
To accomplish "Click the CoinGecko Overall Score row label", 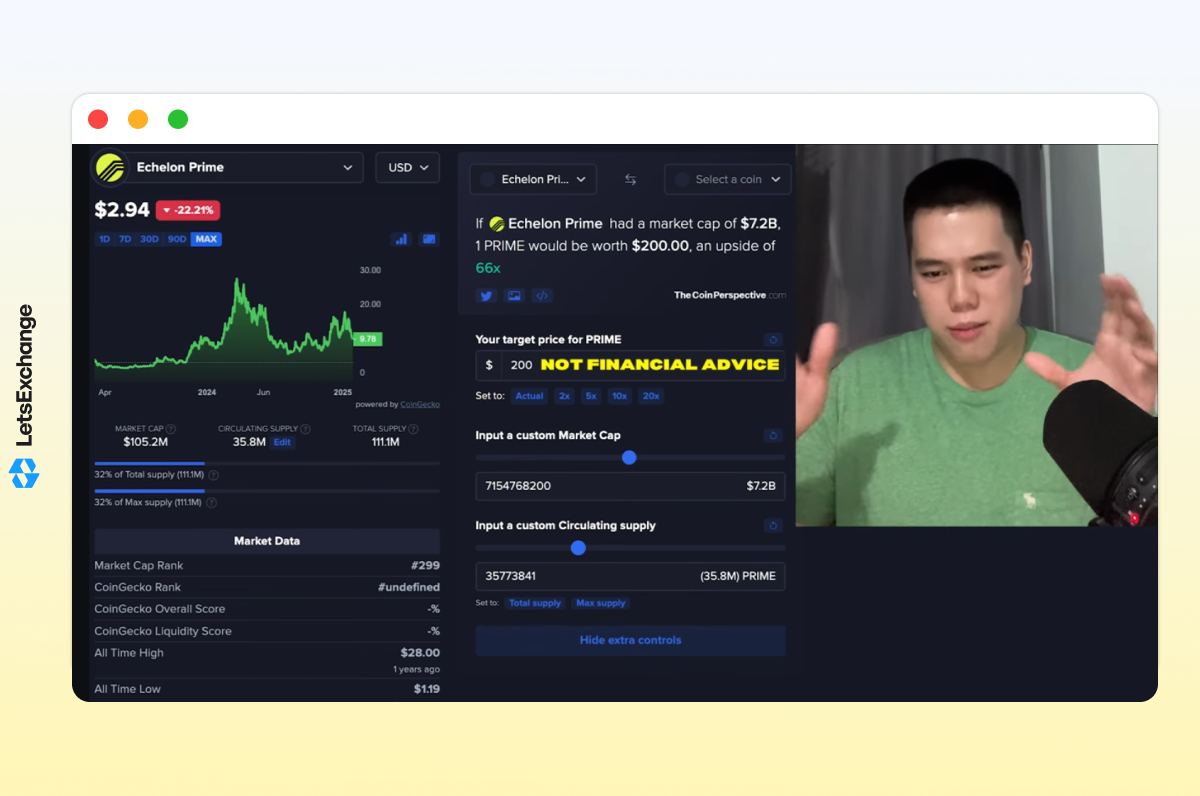I will point(160,609).
